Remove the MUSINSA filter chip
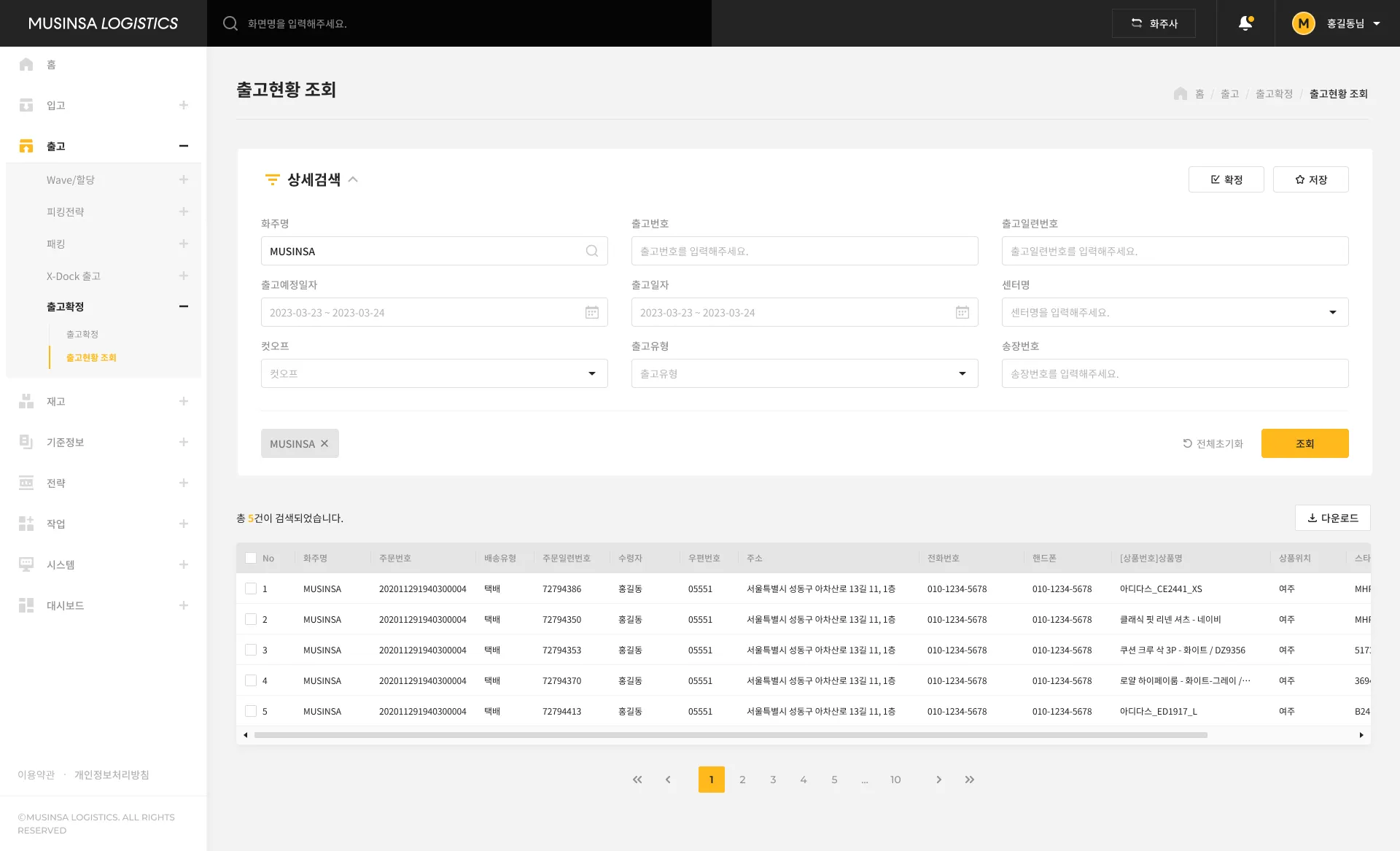Image resolution: width=1400 pixels, height=851 pixels. pyautogui.click(x=324, y=443)
